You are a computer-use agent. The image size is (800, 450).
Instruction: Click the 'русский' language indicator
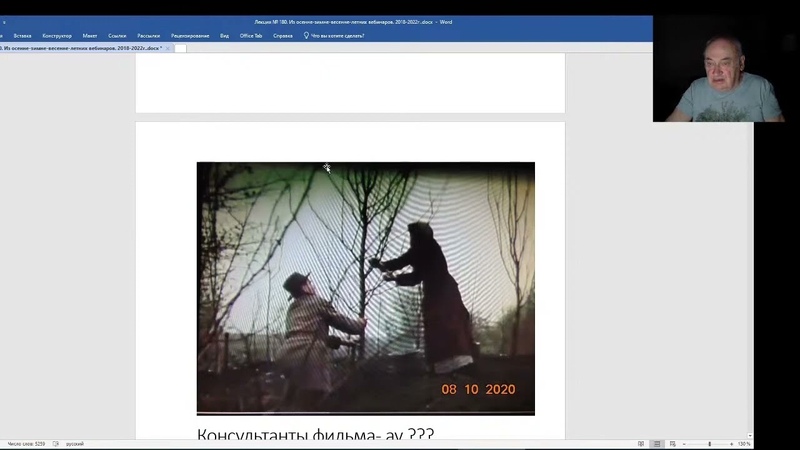[x=75, y=444]
